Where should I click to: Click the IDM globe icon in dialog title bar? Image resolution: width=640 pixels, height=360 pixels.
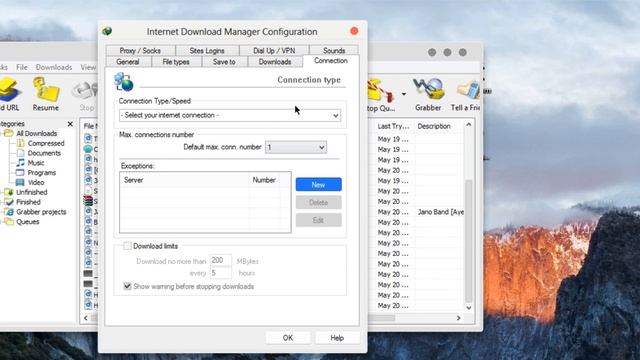coord(107,31)
